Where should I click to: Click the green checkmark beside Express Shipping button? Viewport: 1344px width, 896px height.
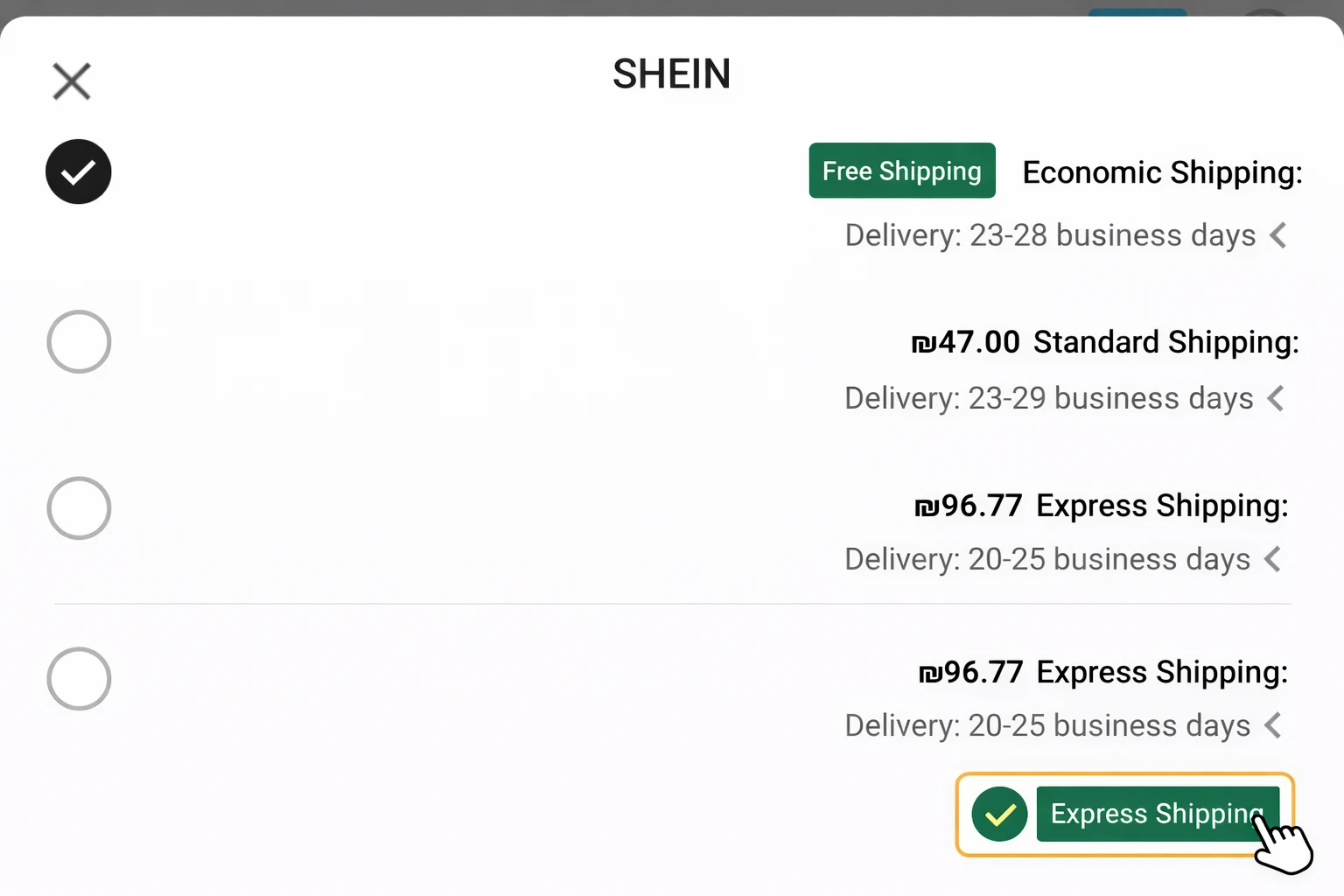[x=999, y=814]
